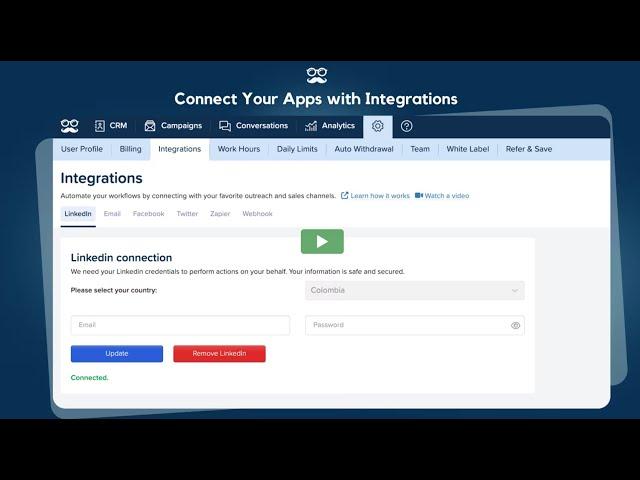Click the blue Update button
640x480 pixels.
tap(117, 353)
